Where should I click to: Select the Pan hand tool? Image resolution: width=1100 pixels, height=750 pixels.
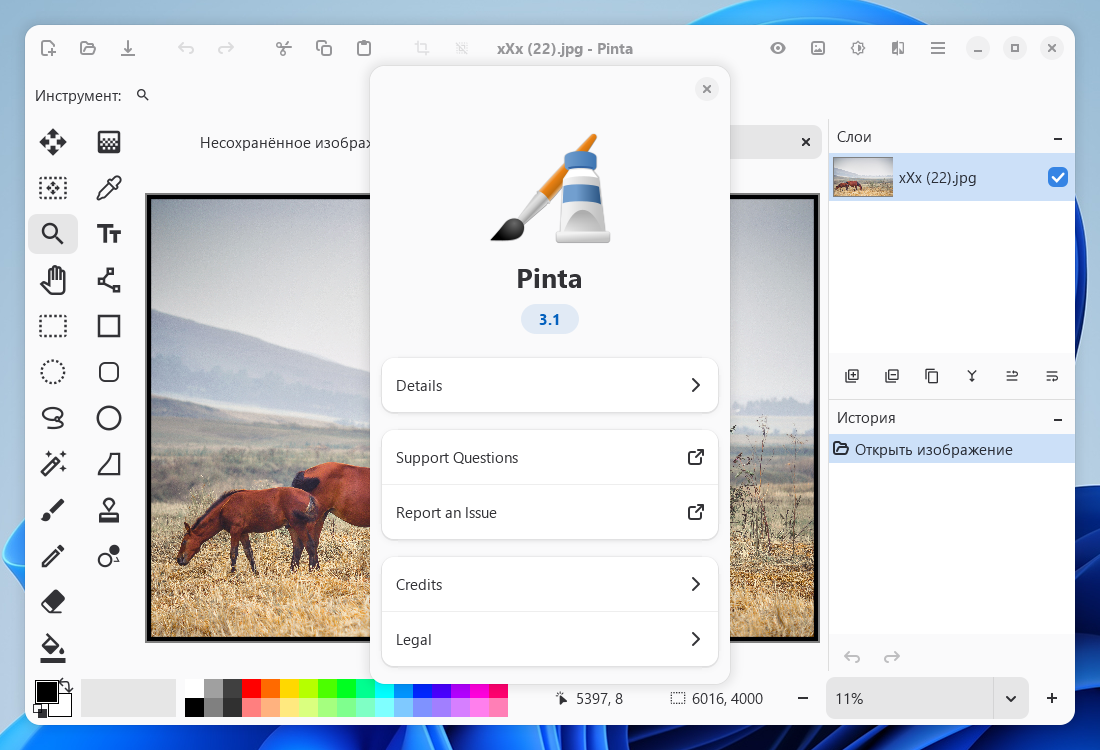click(x=53, y=280)
